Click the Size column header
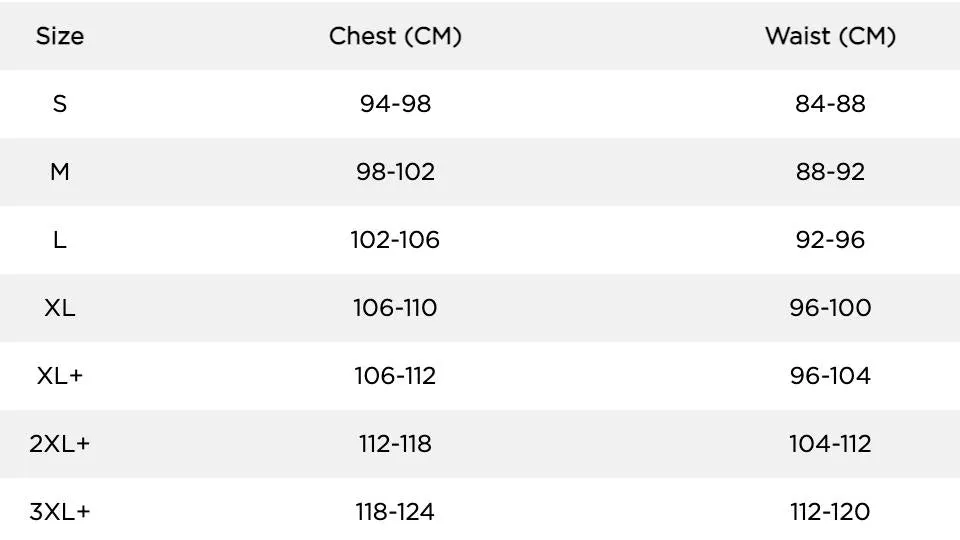 59,36
